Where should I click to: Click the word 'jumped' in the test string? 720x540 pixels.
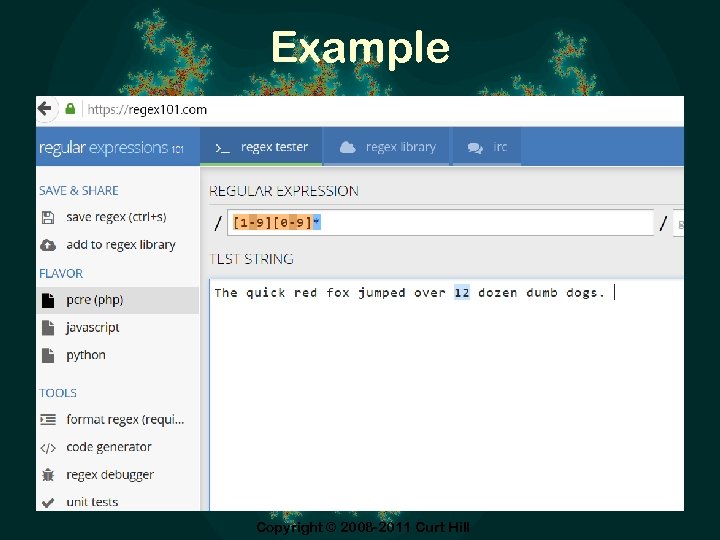click(x=382, y=293)
